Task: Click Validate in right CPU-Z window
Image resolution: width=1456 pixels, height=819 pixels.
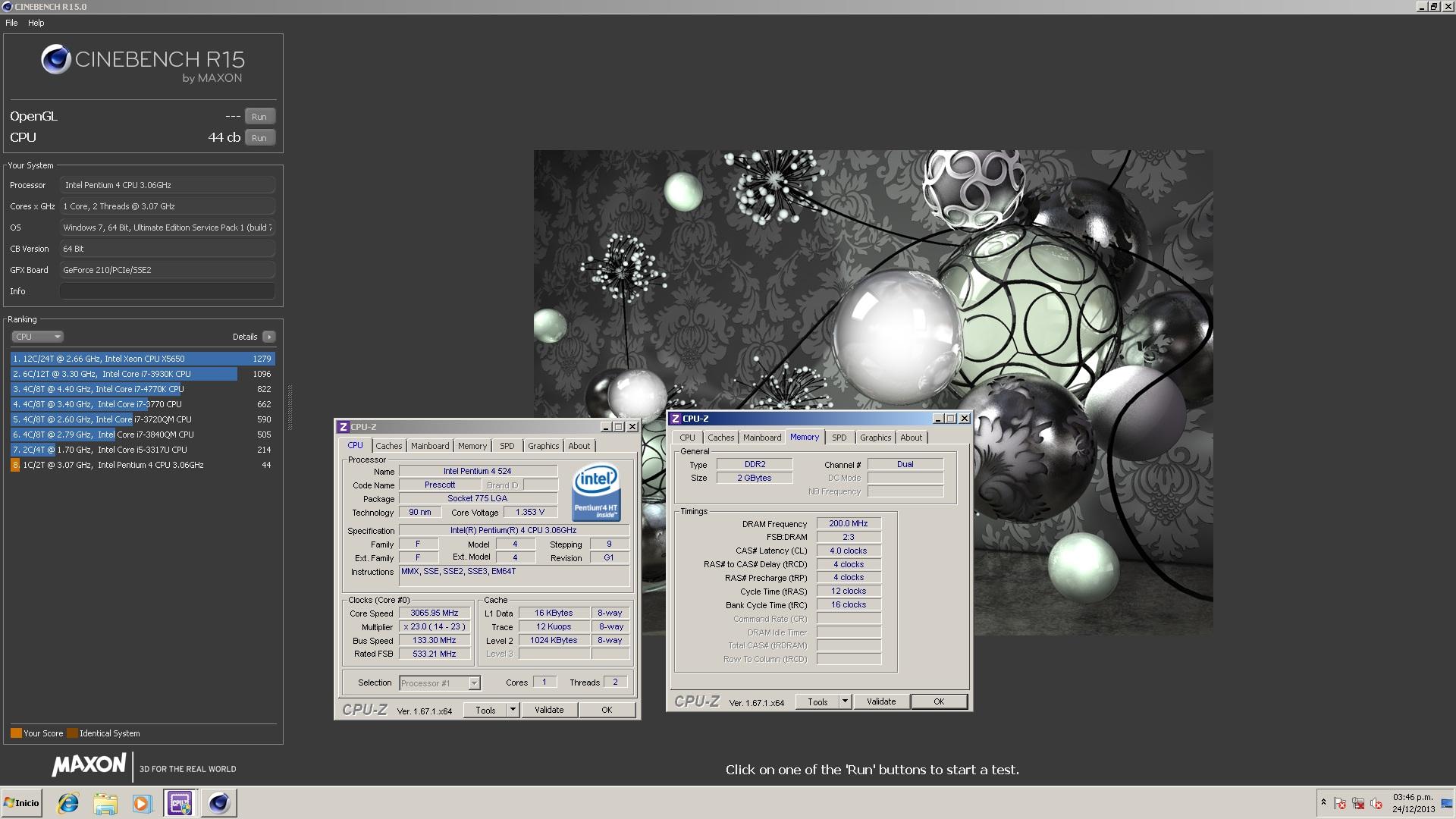Action: [x=881, y=702]
